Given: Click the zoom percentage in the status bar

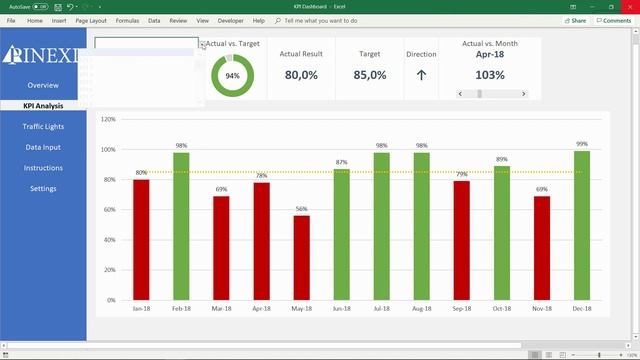Looking at the screenshot, I should point(632,355).
